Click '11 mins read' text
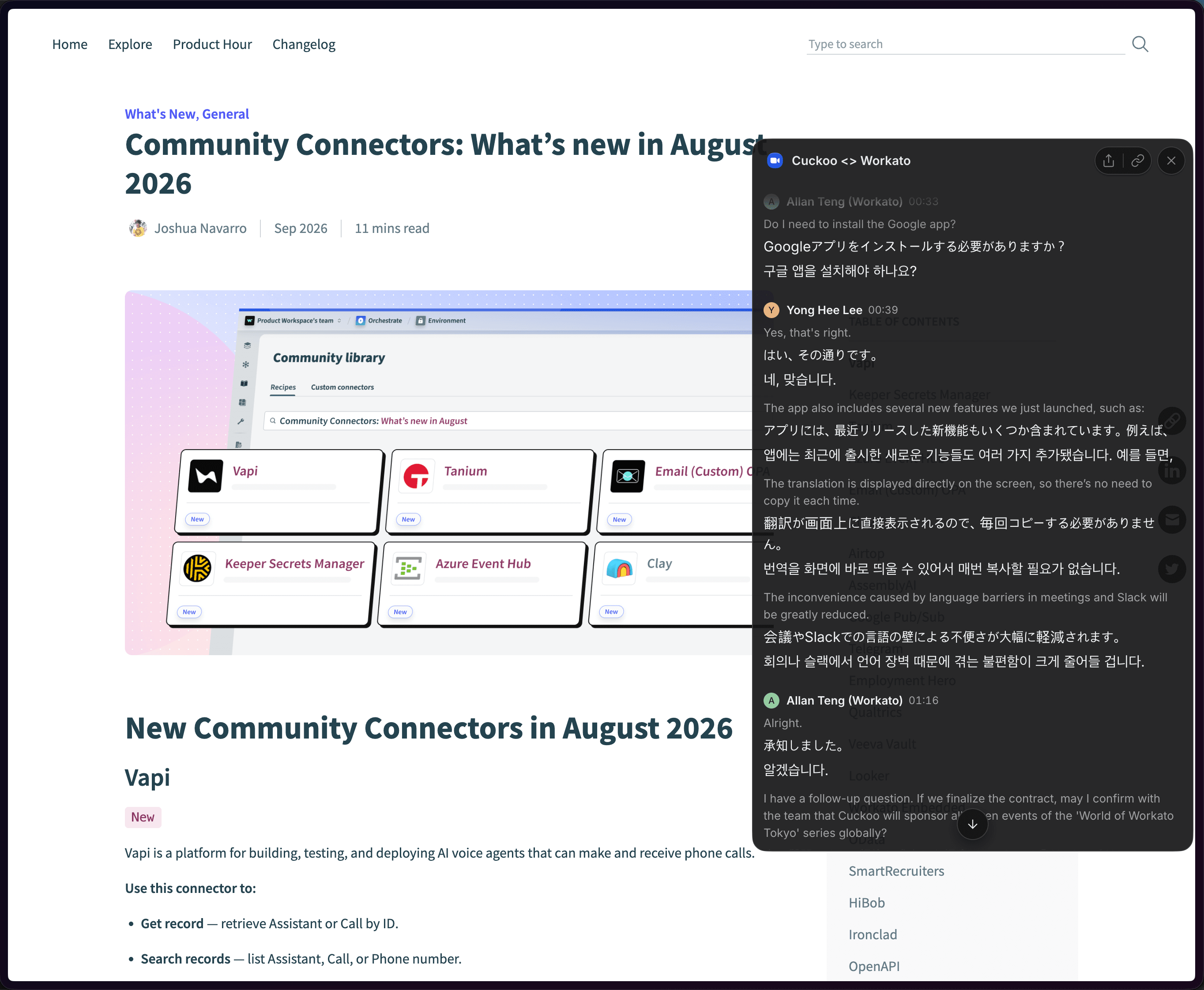Image resolution: width=1204 pixels, height=990 pixels. click(392, 228)
